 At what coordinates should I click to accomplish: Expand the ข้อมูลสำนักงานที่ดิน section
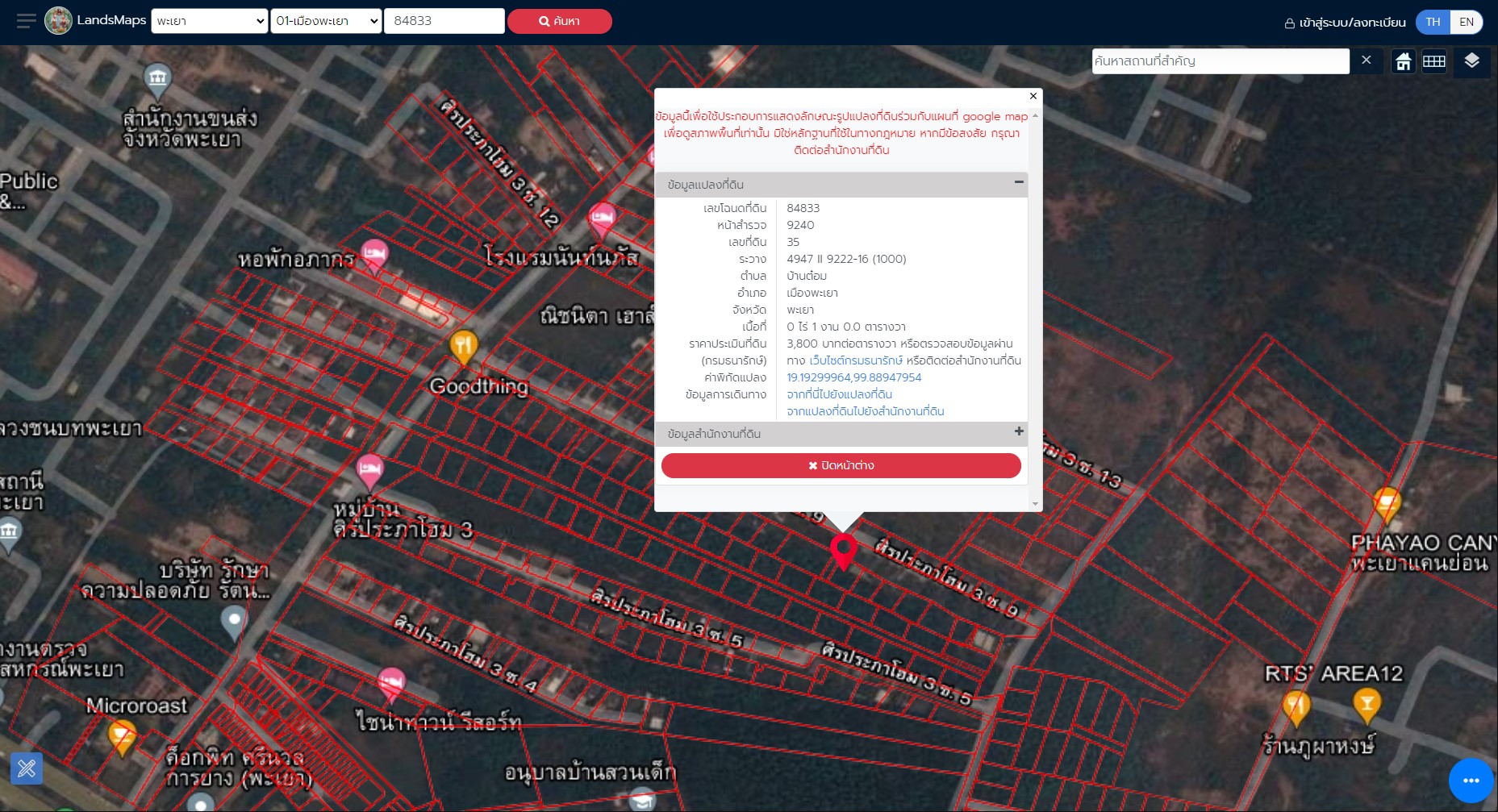coord(1019,431)
